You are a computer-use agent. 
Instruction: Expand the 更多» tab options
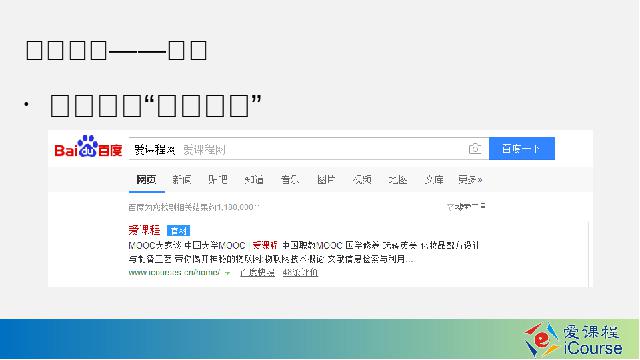(x=470, y=180)
